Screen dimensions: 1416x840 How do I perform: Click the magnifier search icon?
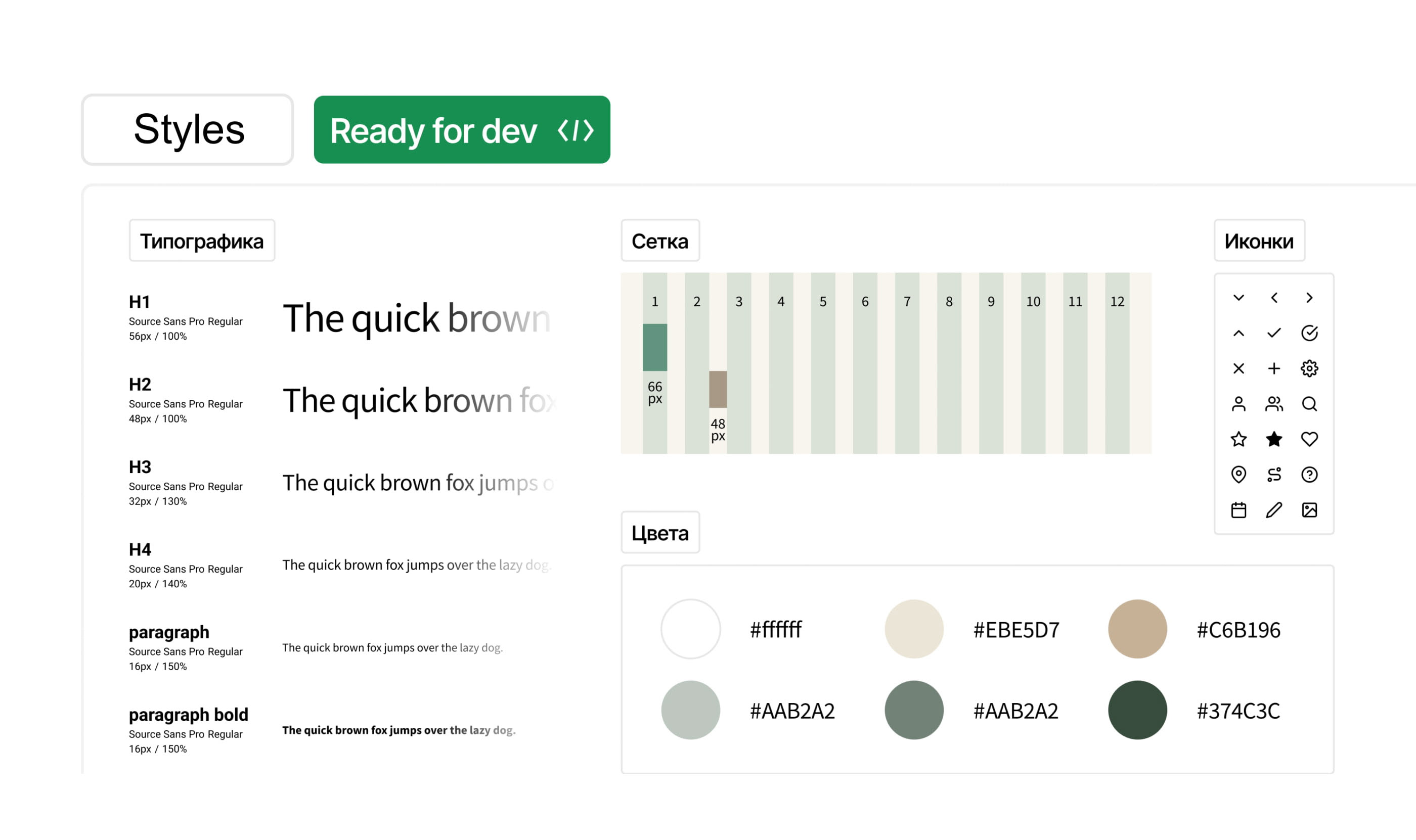(1309, 404)
